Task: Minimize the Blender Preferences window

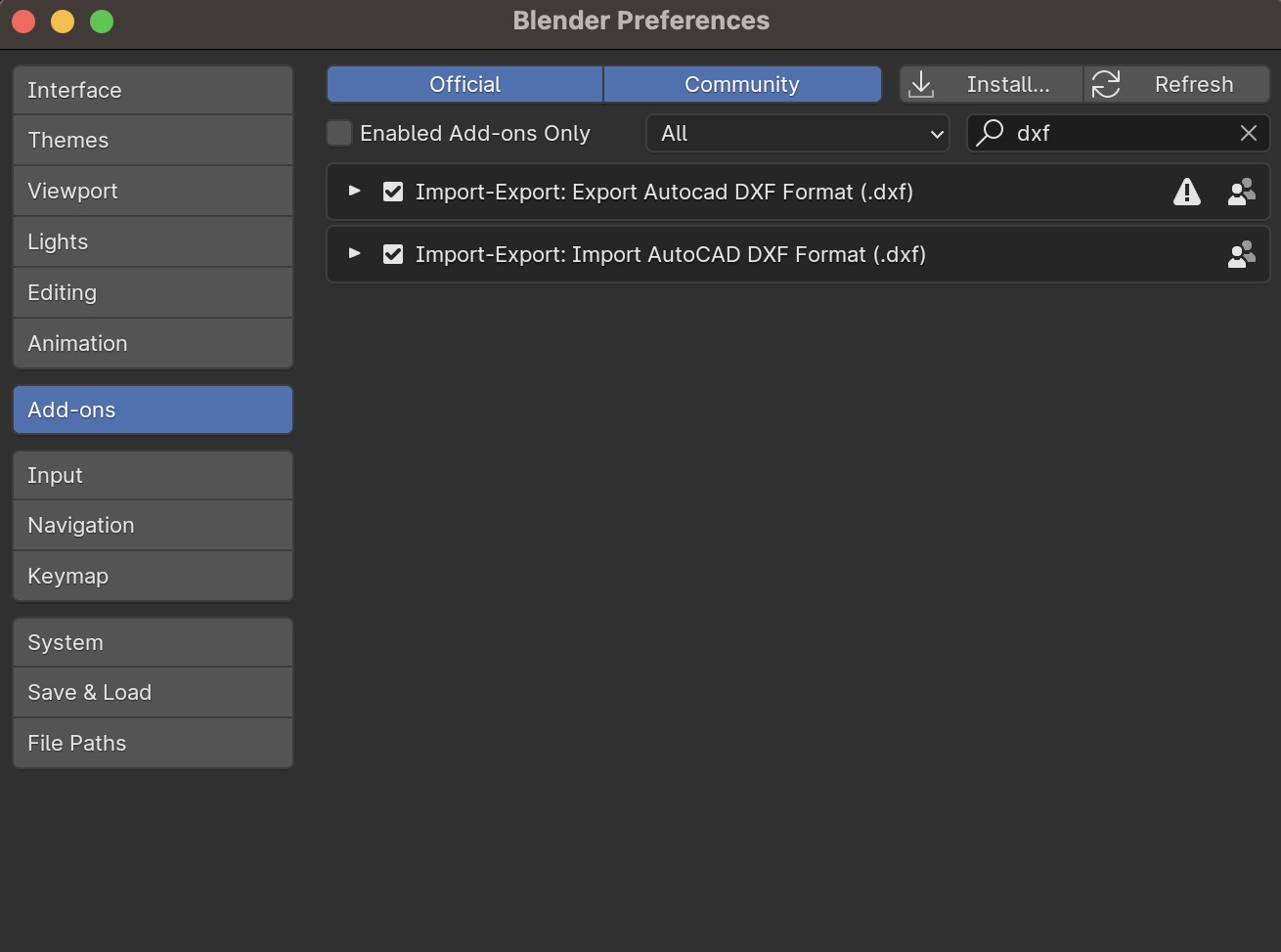Action: 63,22
